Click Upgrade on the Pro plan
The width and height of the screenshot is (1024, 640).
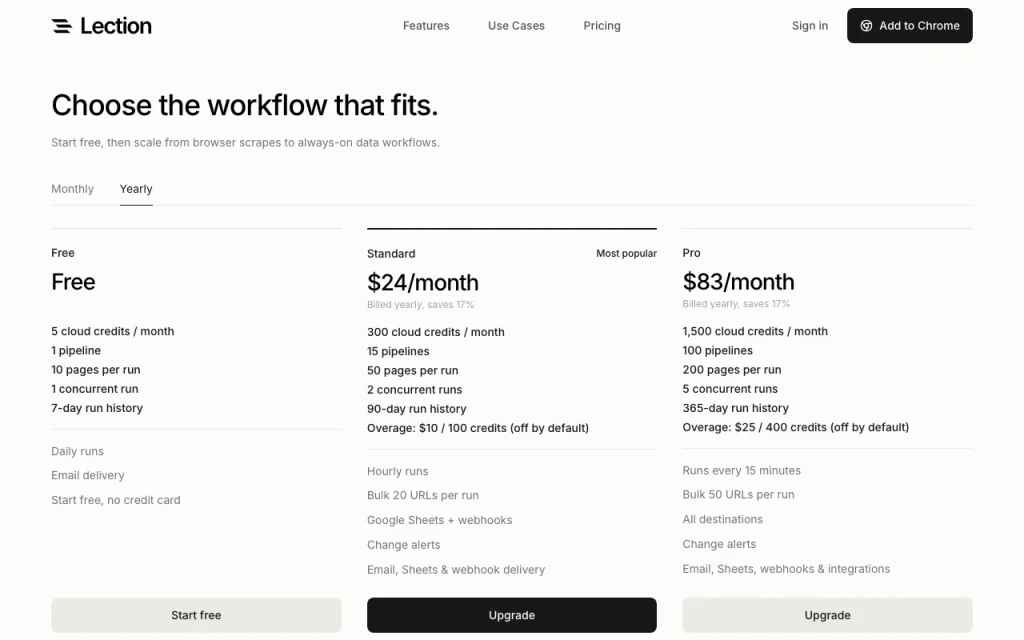(x=827, y=615)
